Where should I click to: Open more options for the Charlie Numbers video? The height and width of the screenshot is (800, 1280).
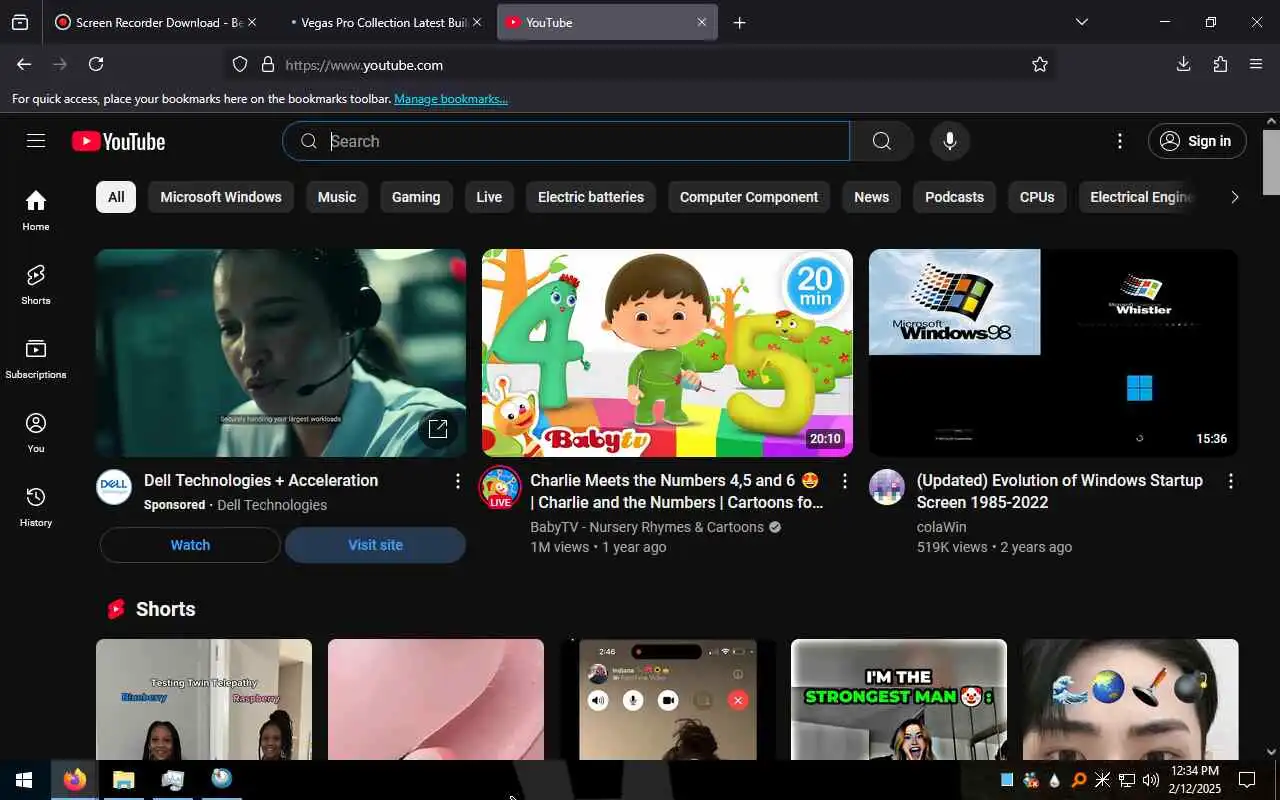(x=844, y=481)
